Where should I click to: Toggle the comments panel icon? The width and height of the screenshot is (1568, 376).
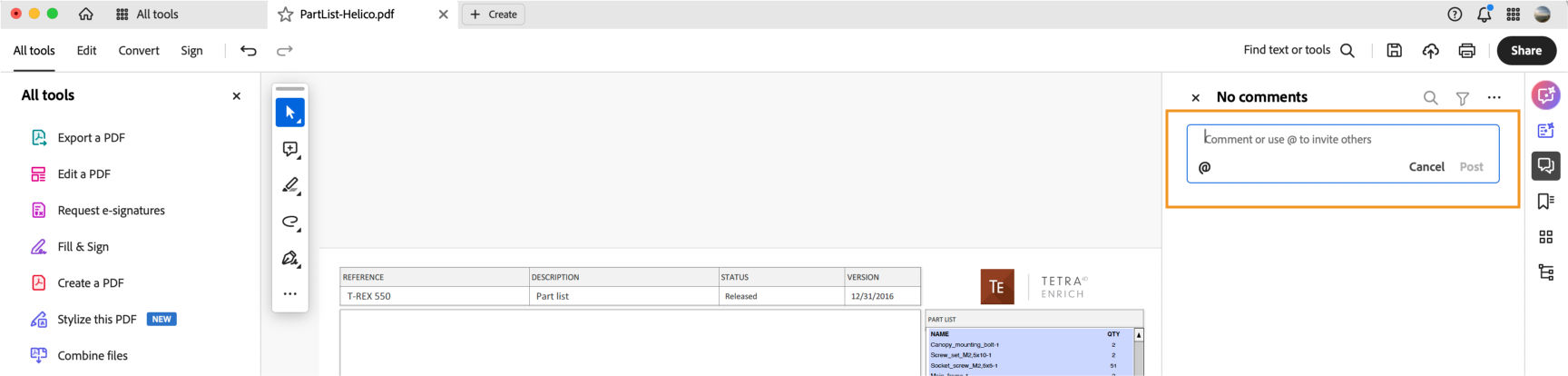tap(1546, 165)
